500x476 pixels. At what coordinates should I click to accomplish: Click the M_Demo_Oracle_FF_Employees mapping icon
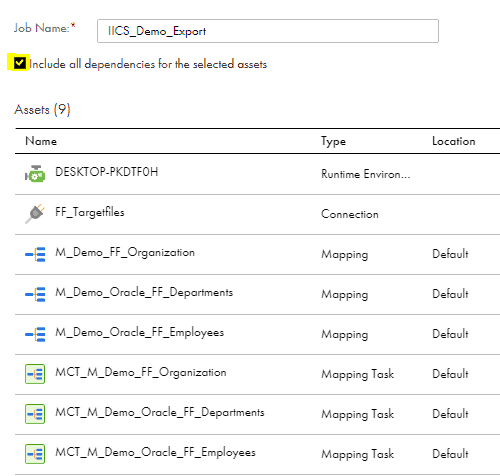[35, 334]
